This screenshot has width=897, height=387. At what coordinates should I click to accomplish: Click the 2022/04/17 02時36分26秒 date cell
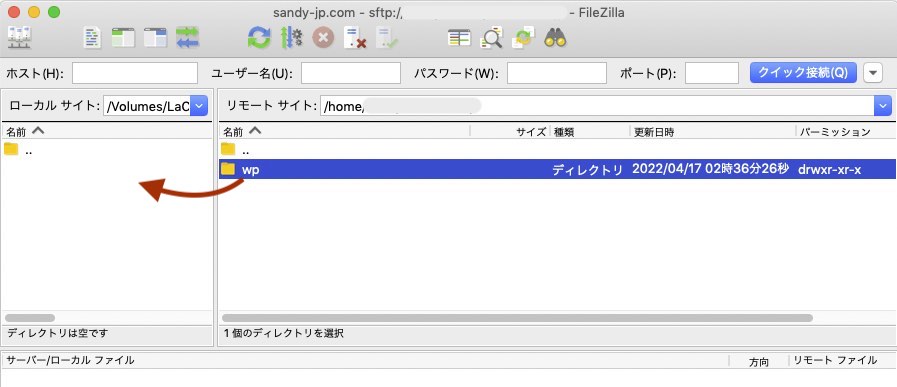pyautogui.click(x=711, y=169)
